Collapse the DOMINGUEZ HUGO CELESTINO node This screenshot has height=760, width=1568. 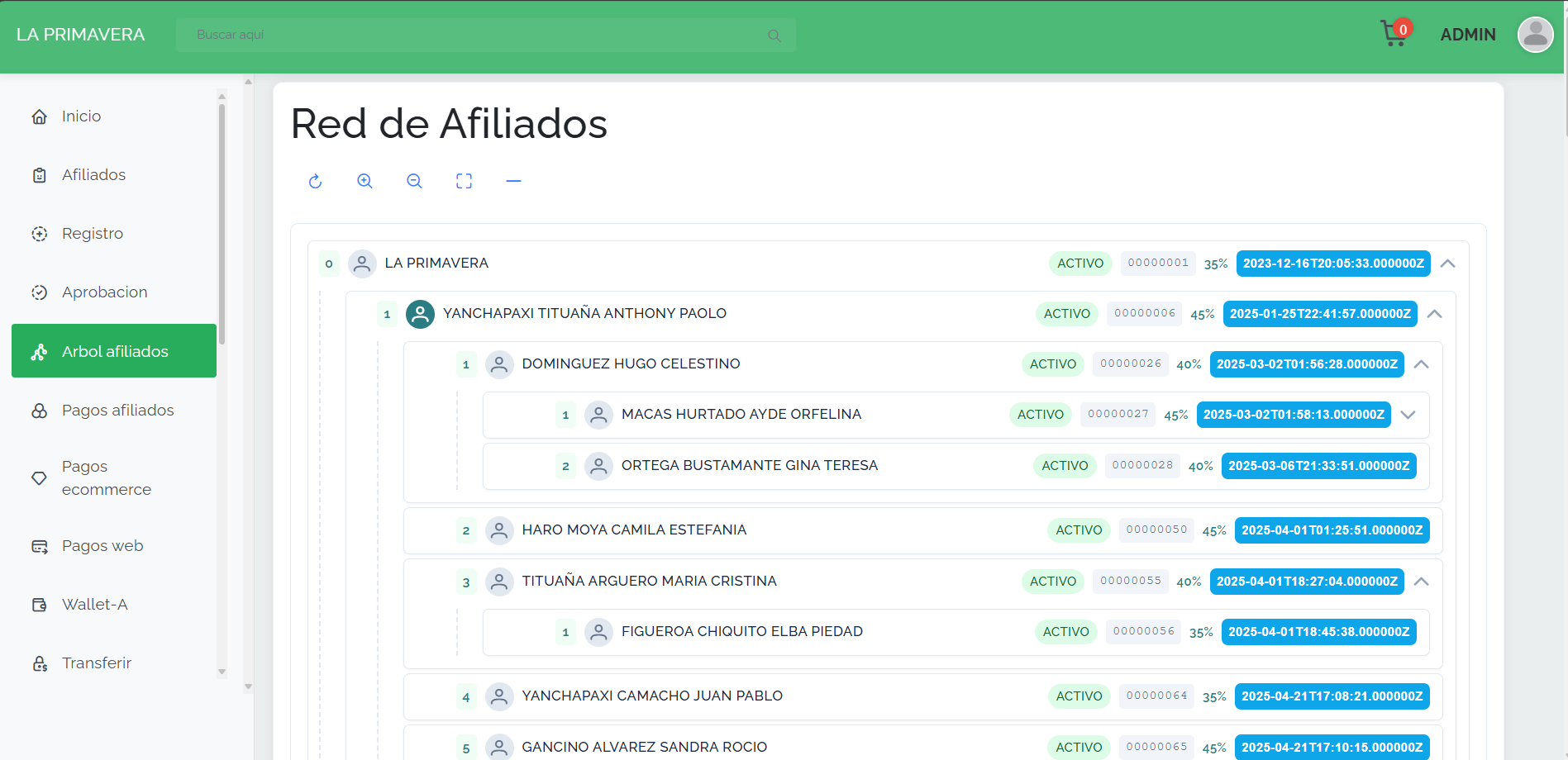[x=1421, y=364]
